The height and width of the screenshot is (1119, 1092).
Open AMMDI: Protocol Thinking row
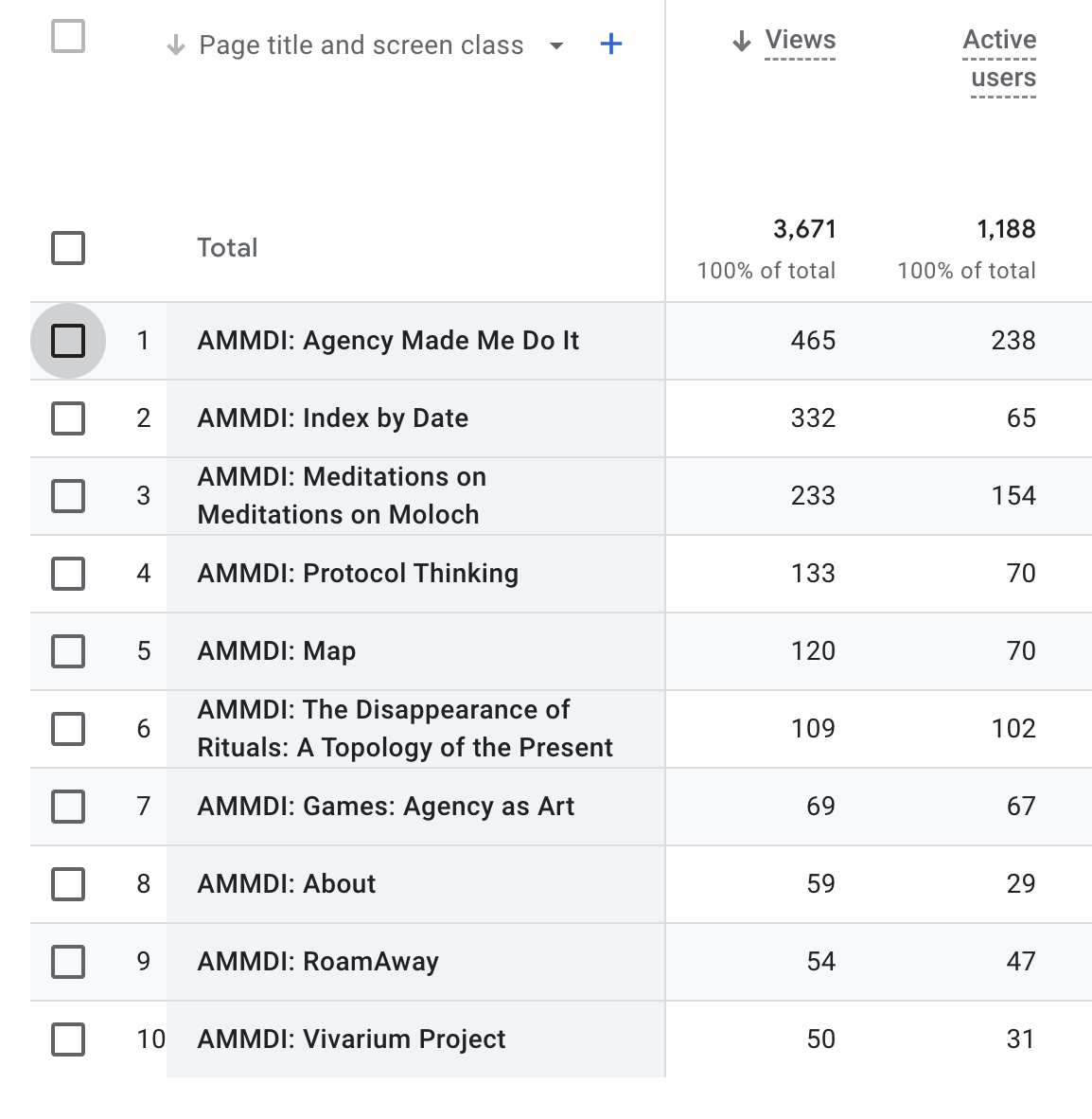(358, 573)
